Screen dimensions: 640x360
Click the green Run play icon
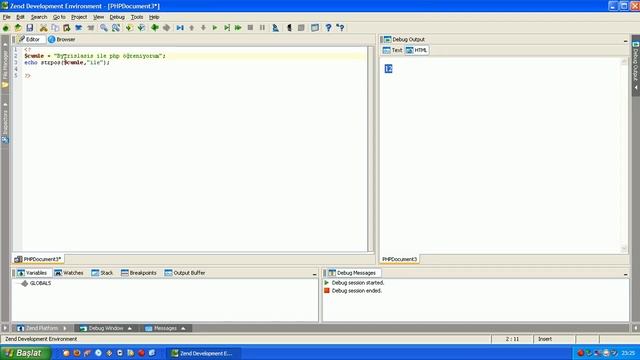click(215, 28)
